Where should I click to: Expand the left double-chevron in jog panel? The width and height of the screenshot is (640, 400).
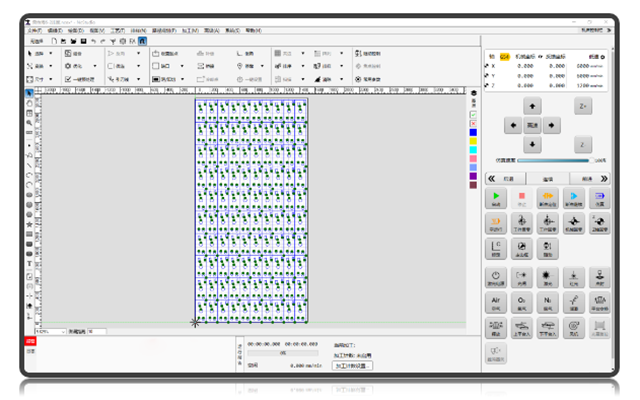[492, 178]
